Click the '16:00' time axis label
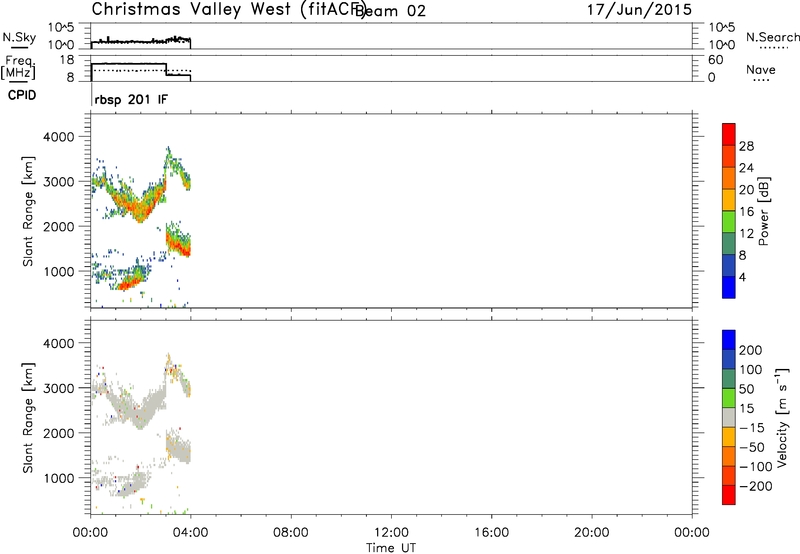 pos(491,533)
